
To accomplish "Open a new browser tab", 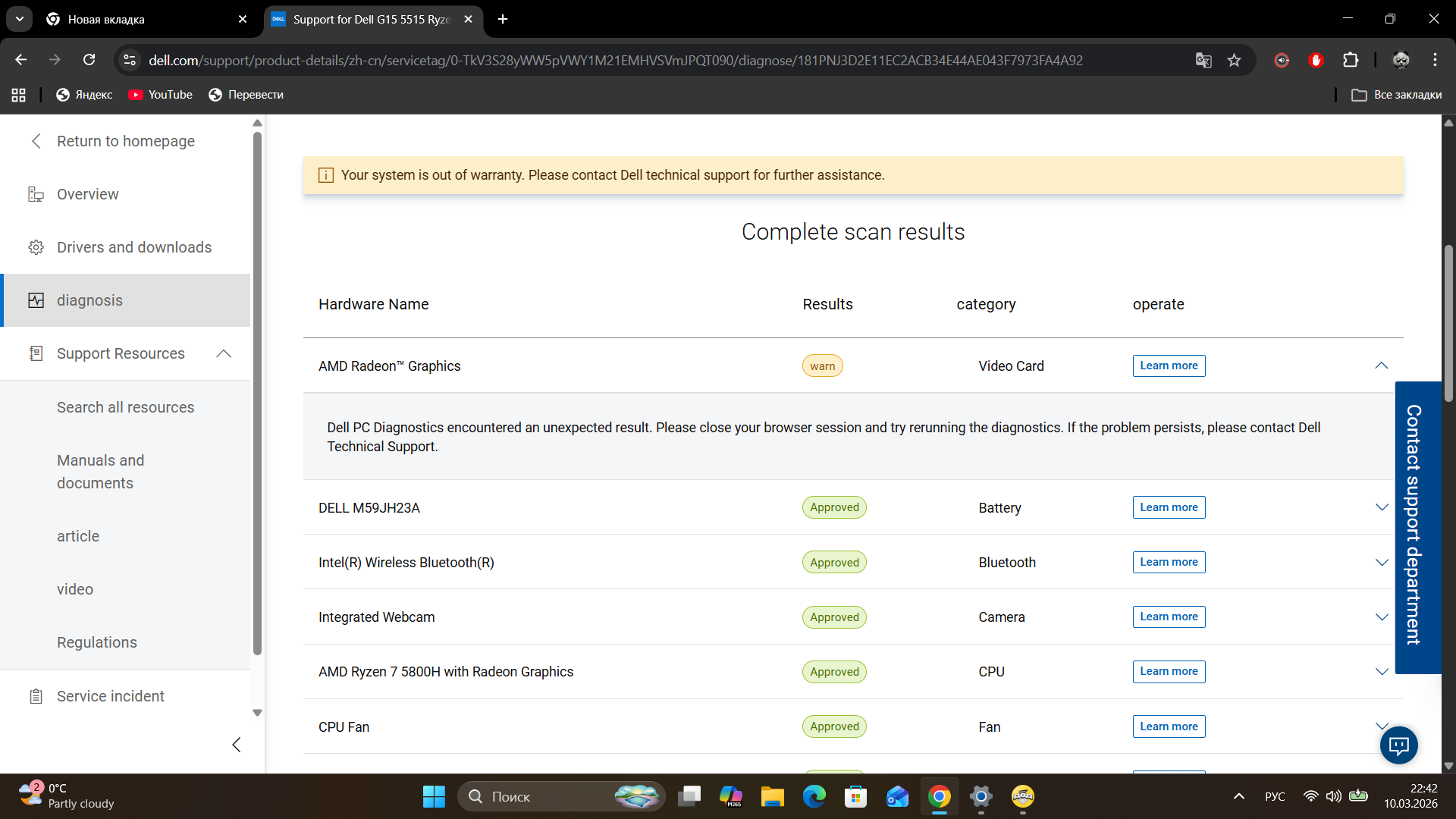I will coord(503,19).
